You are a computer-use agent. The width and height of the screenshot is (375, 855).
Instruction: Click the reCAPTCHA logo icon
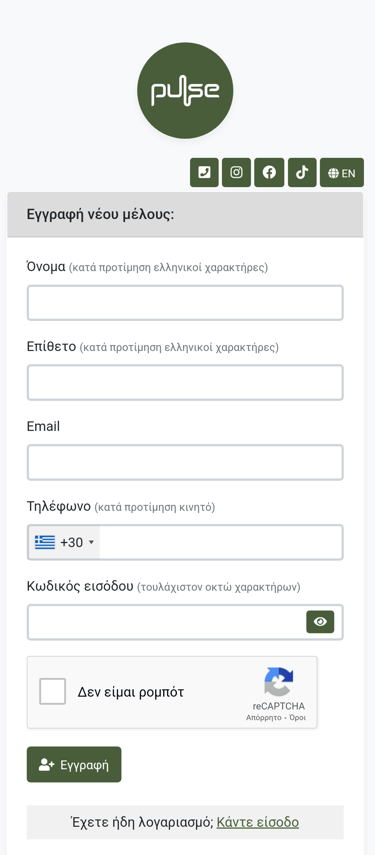point(279,682)
